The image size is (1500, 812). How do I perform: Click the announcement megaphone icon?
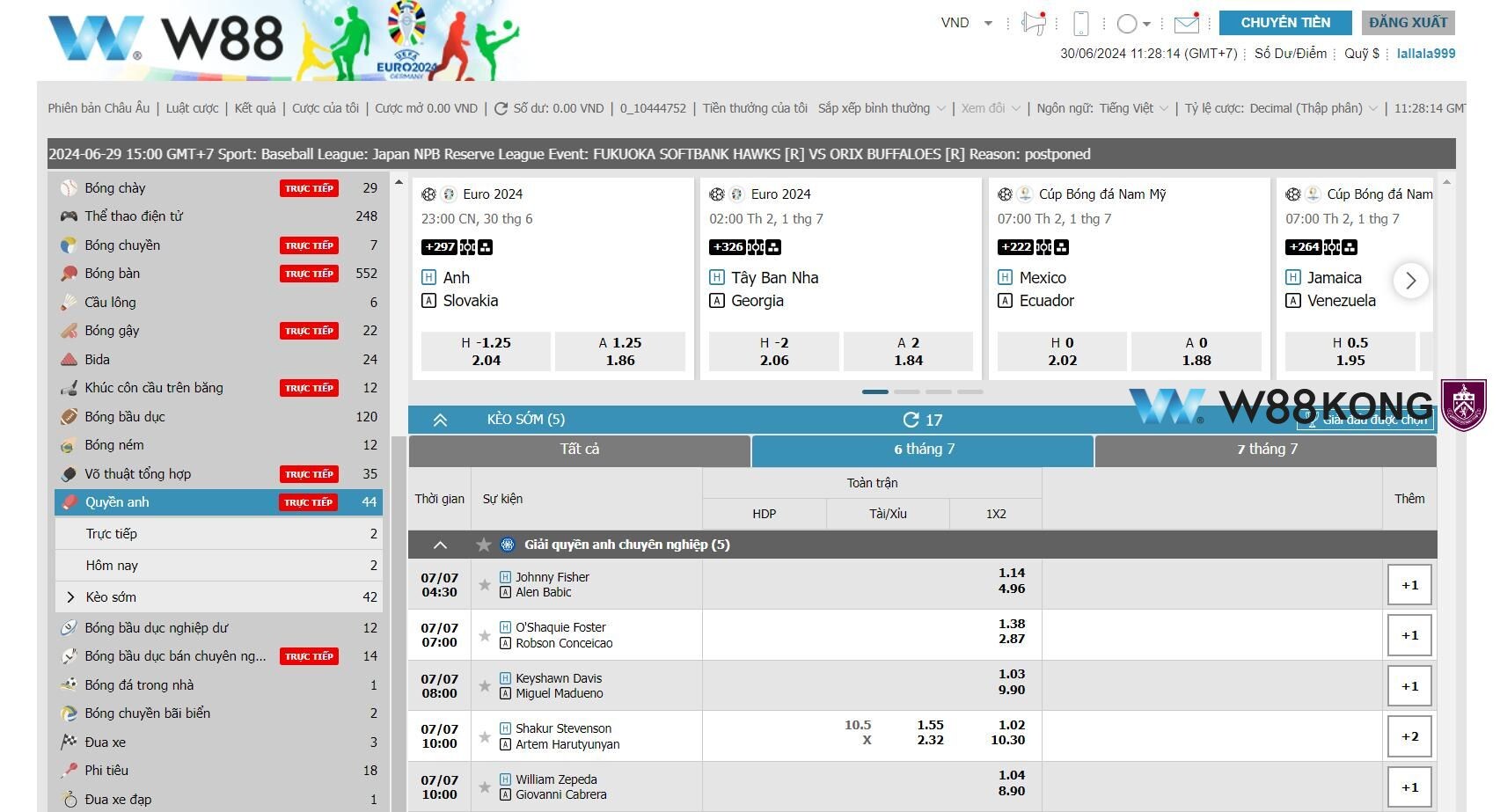pos(1033,24)
